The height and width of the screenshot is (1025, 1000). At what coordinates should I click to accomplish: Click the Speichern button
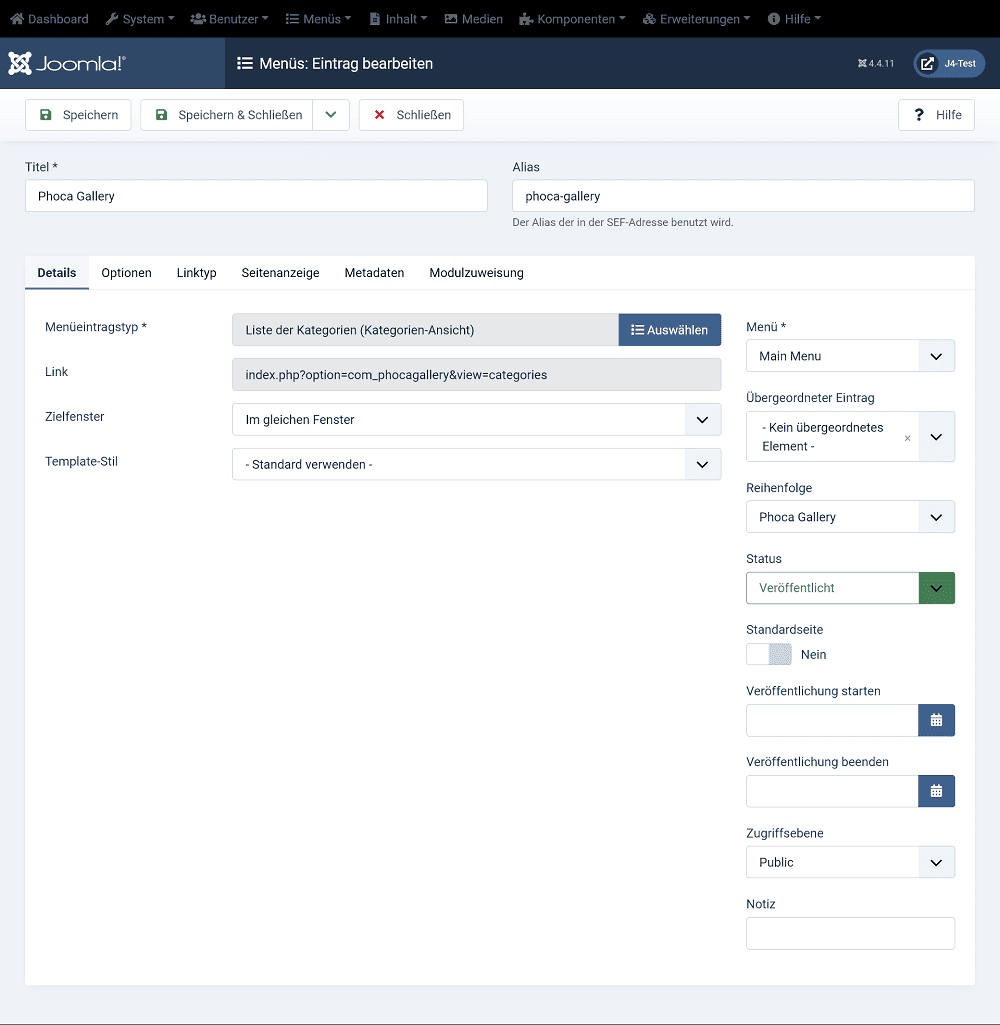coord(78,115)
